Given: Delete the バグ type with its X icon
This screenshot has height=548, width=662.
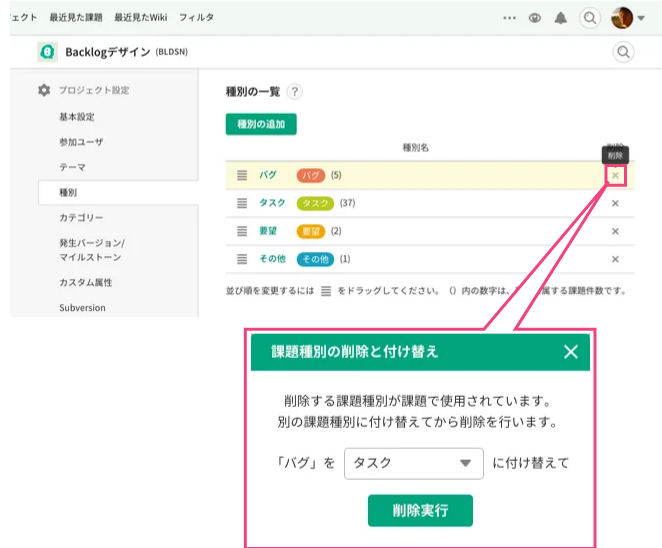Looking at the screenshot, I should [x=615, y=175].
